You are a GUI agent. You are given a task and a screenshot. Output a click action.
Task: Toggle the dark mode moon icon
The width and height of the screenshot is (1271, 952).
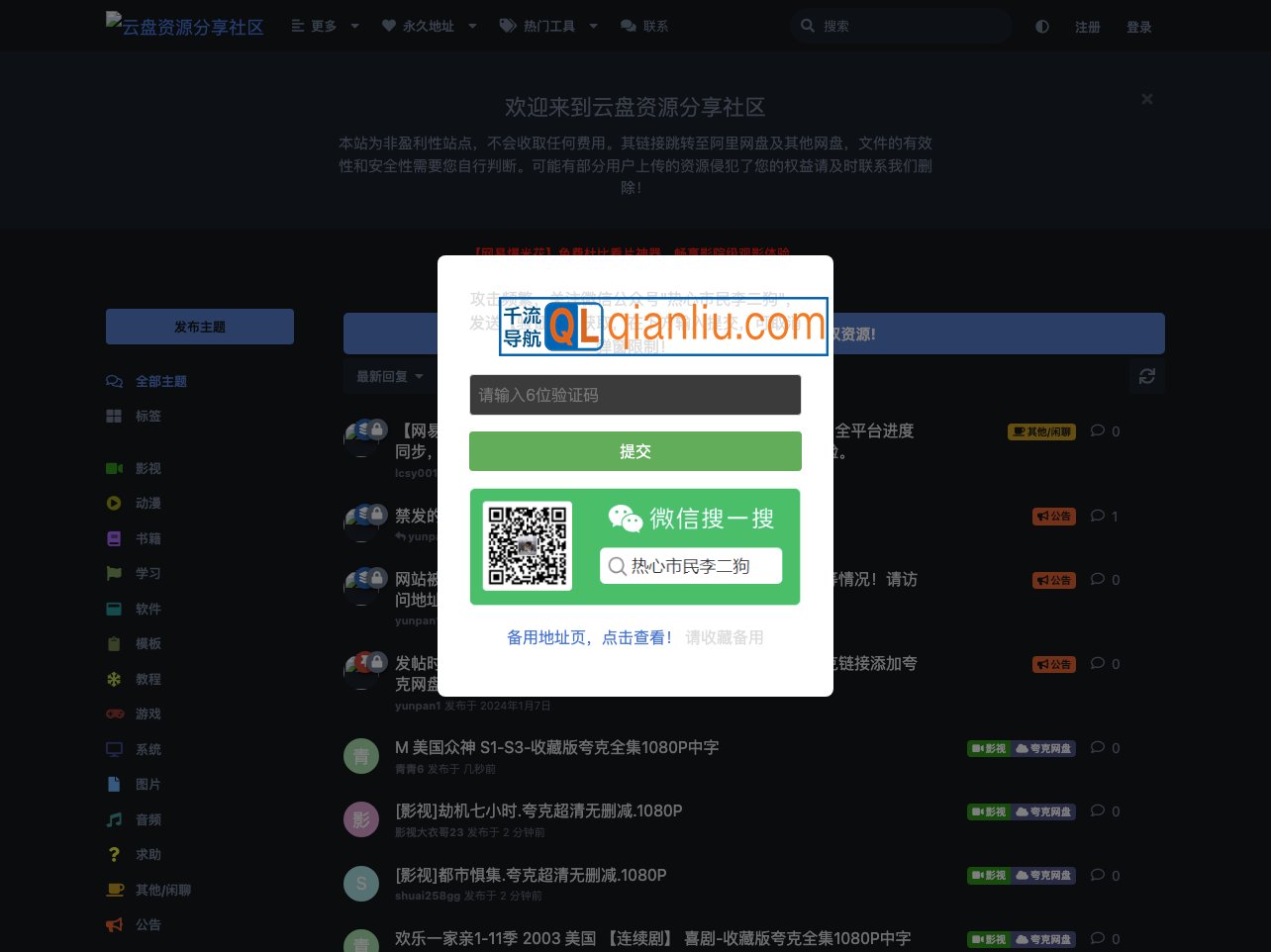(1041, 27)
